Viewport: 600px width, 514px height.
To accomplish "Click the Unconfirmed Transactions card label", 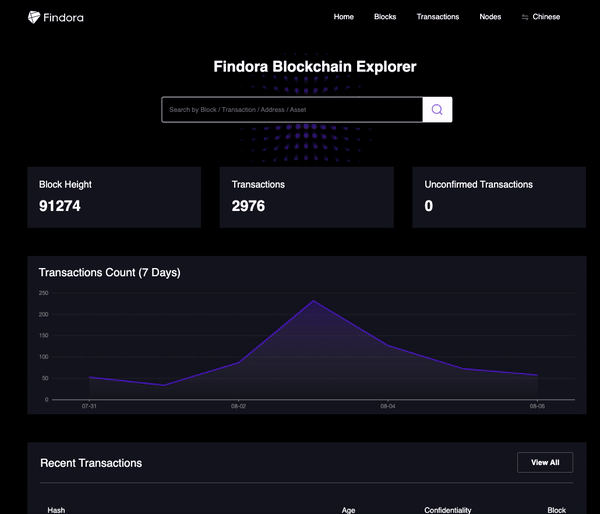I will click(x=478, y=184).
